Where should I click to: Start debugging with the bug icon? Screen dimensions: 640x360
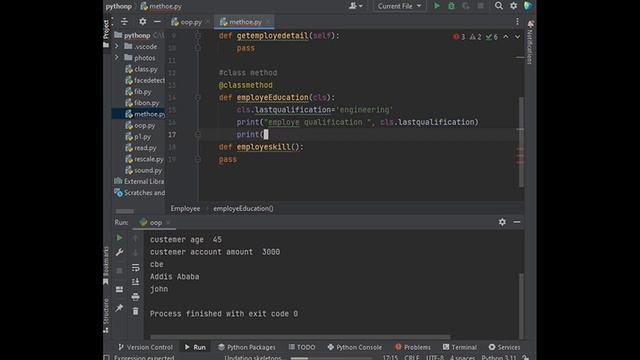click(451, 6)
